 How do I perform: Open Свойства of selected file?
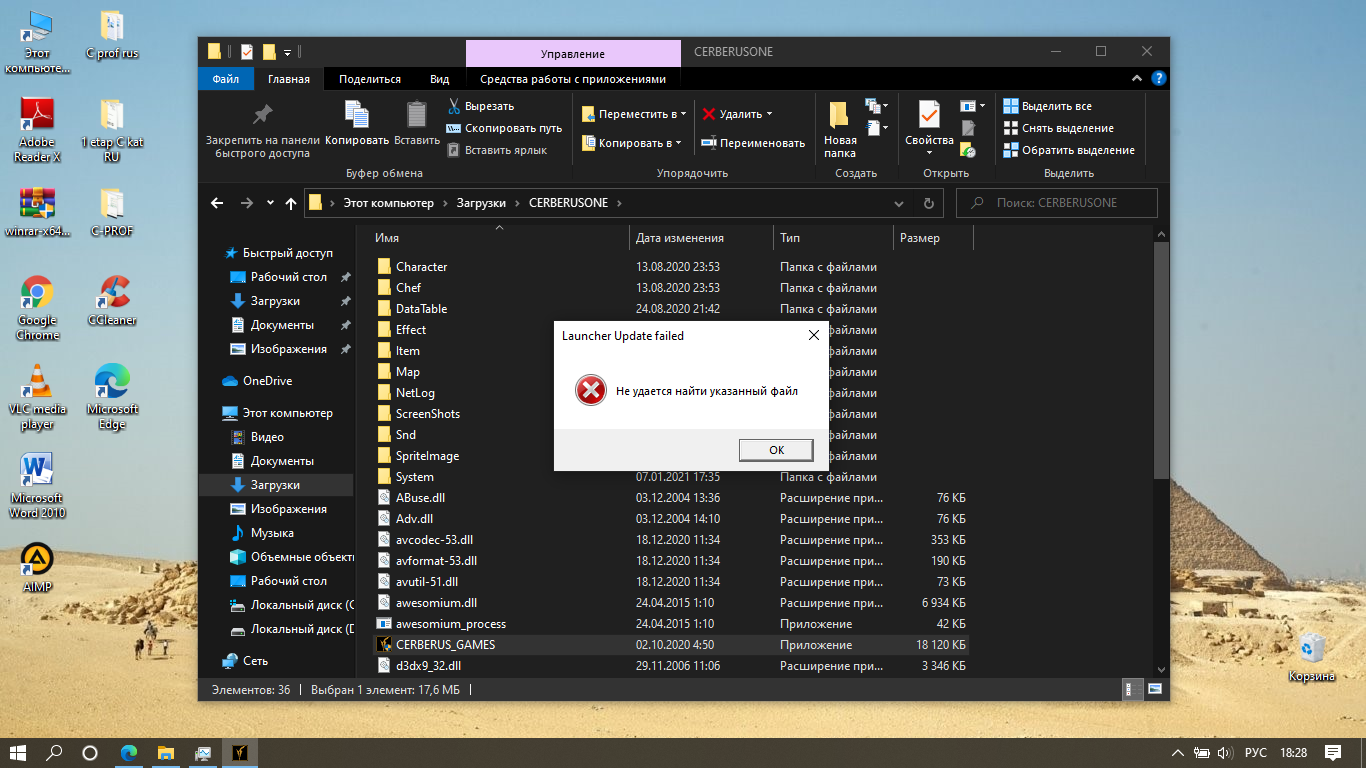pos(929,128)
